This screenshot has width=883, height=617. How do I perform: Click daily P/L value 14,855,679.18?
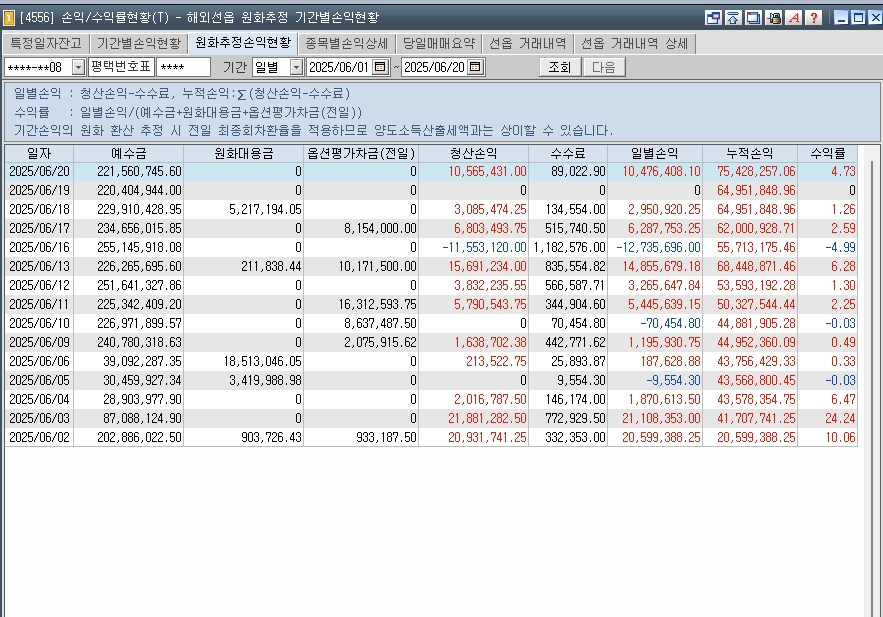pos(661,266)
